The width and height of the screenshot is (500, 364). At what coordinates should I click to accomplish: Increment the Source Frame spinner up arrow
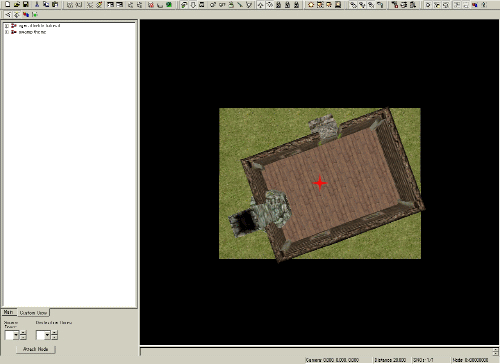point(23,332)
